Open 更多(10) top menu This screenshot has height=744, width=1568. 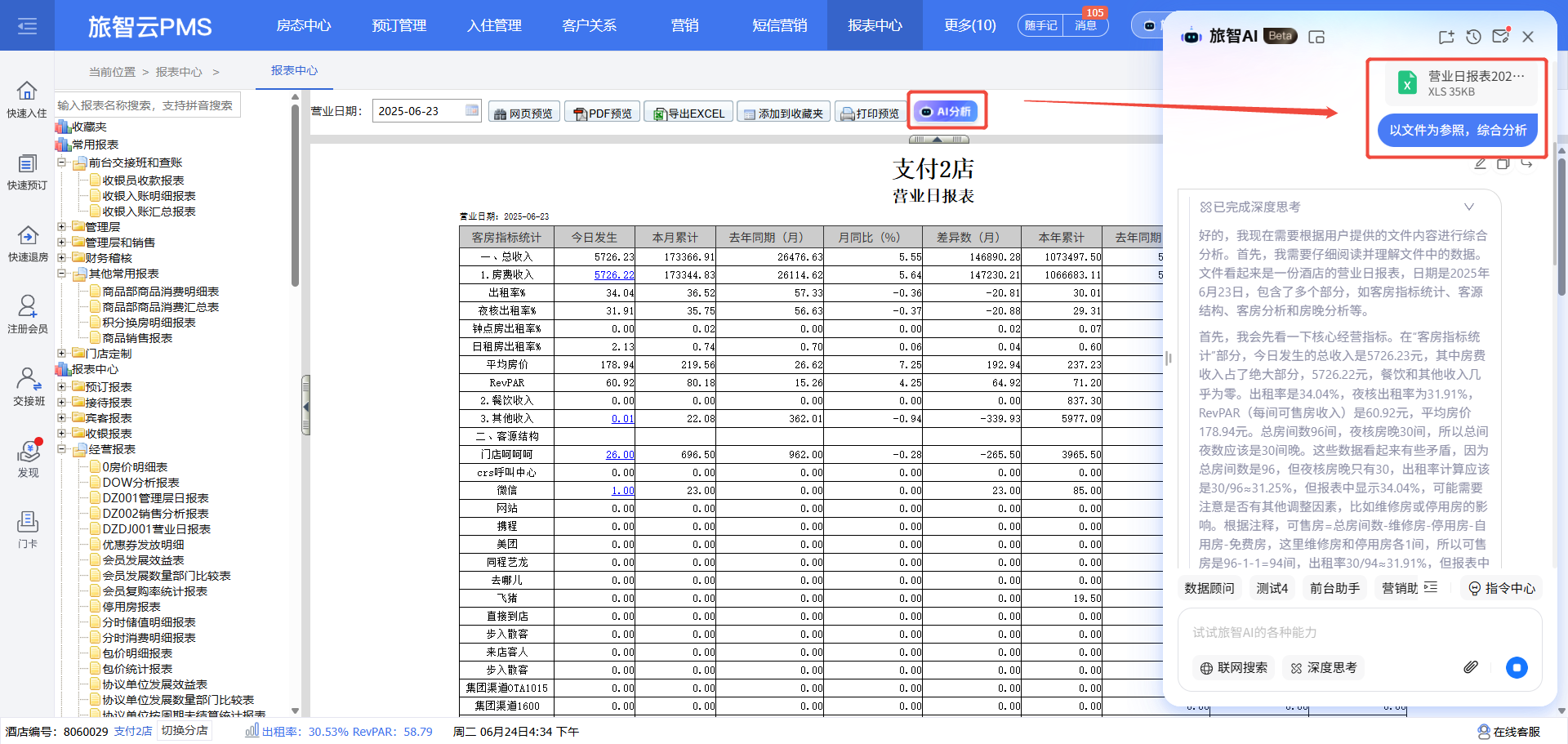tap(970, 25)
